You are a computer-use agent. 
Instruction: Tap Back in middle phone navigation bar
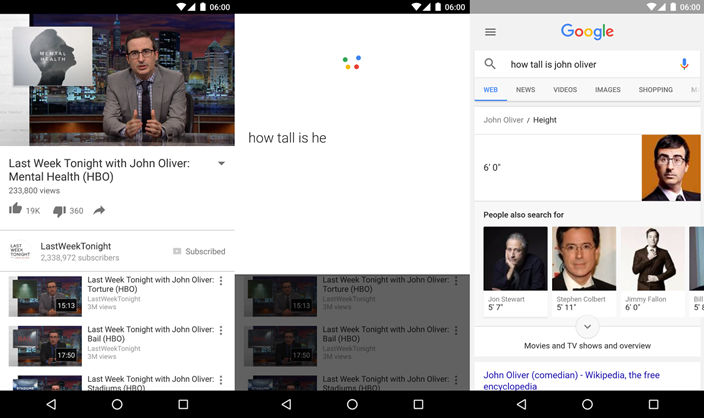coord(286,405)
